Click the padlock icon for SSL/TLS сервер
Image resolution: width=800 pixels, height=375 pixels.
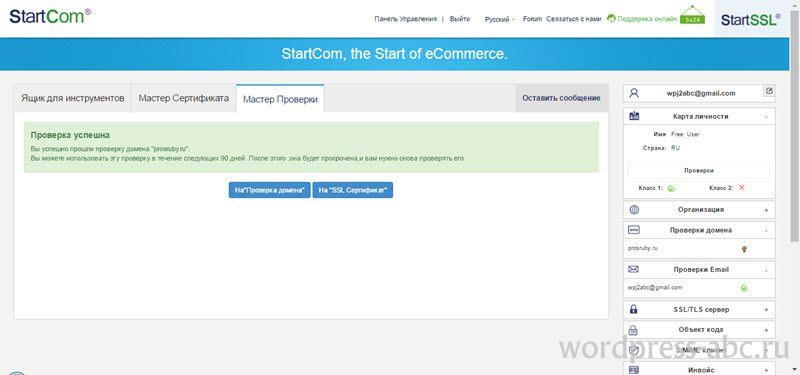coord(634,309)
